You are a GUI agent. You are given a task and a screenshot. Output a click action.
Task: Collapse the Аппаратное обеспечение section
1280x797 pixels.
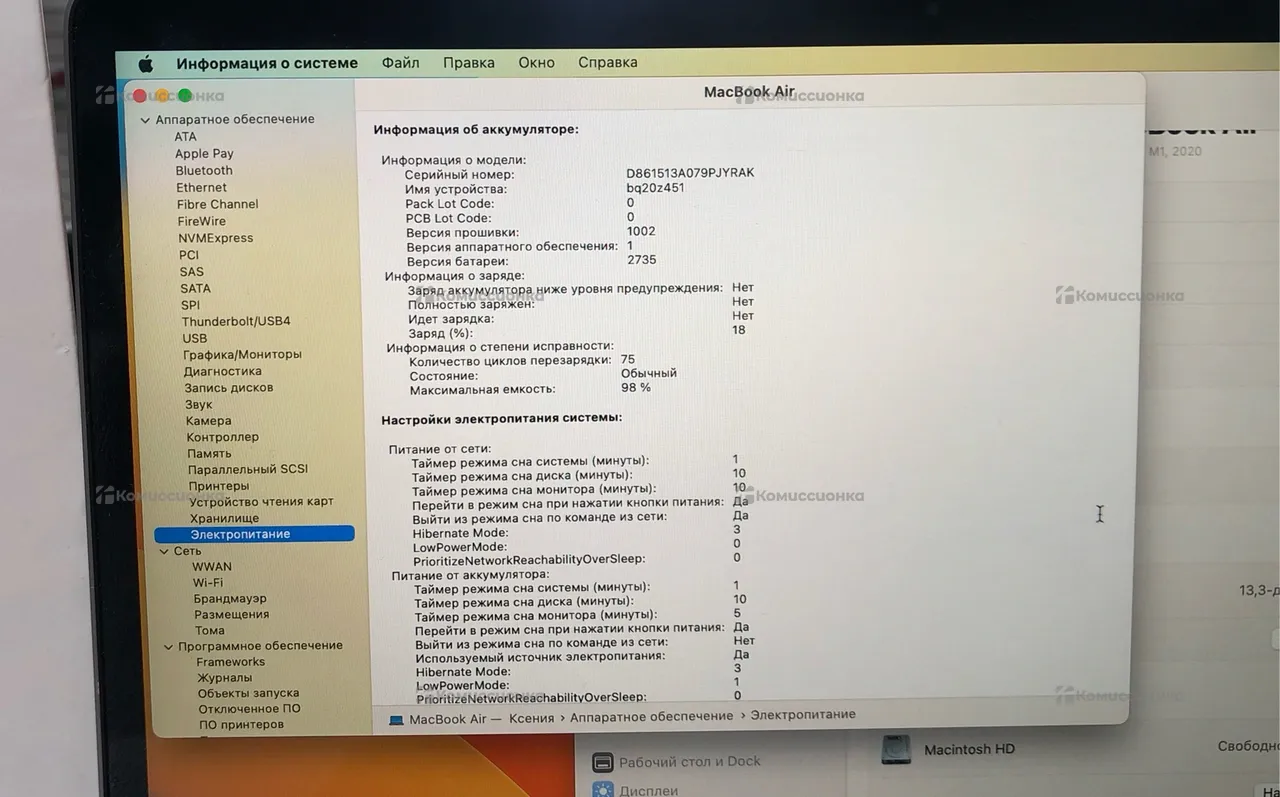145,119
